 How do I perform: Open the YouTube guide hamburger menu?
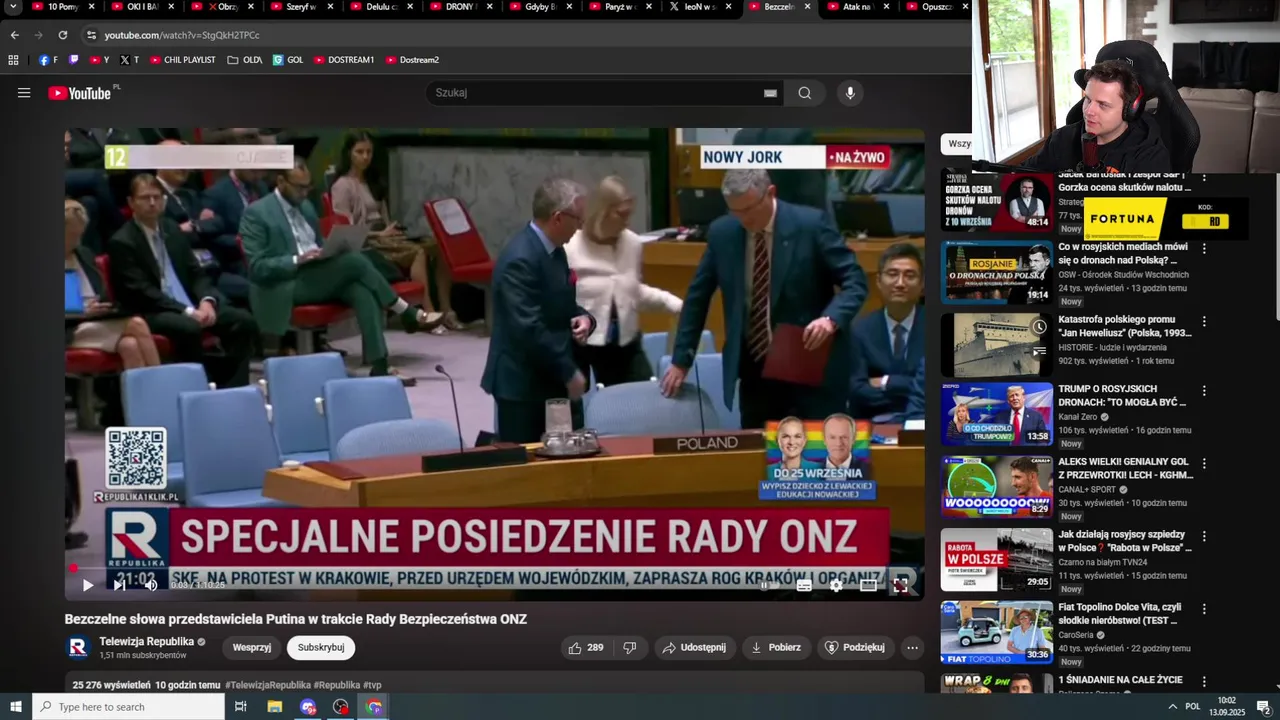24,93
